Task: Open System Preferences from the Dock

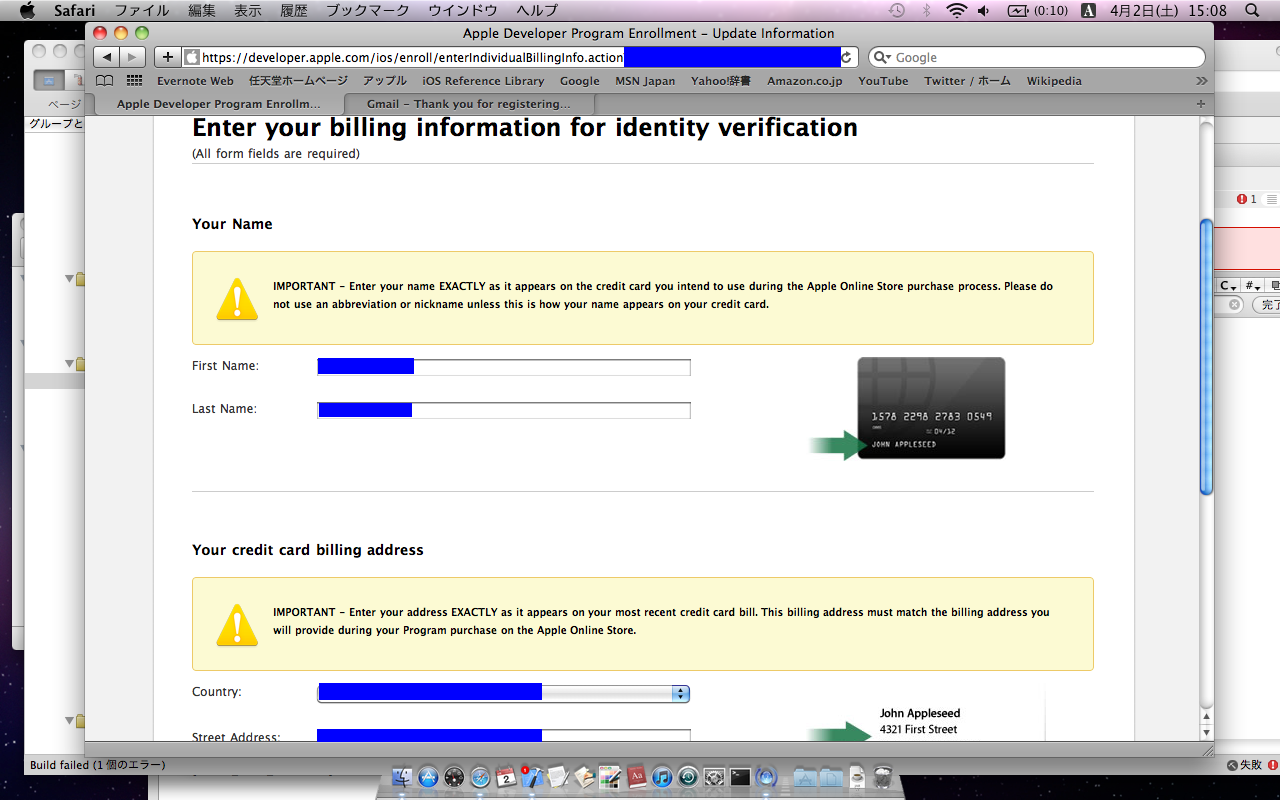Action: coord(714,777)
